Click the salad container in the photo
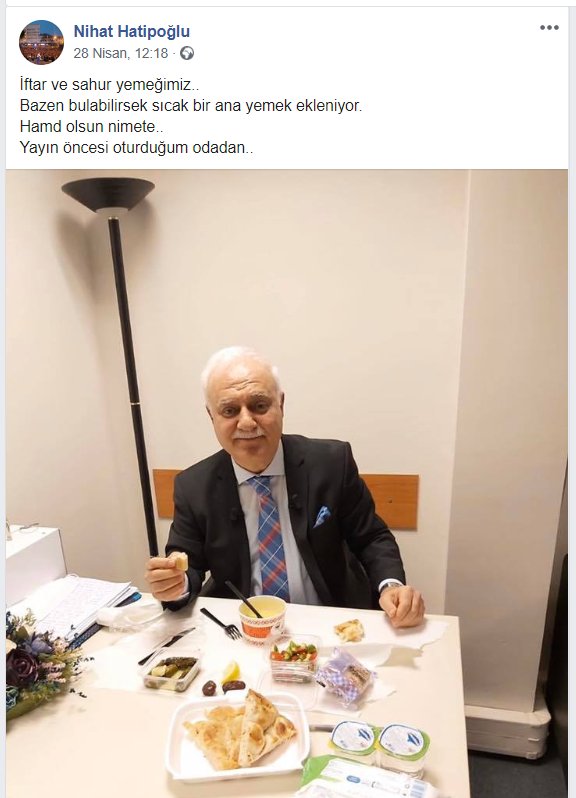The width and height of the screenshot is (576, 798). (294, 660)
